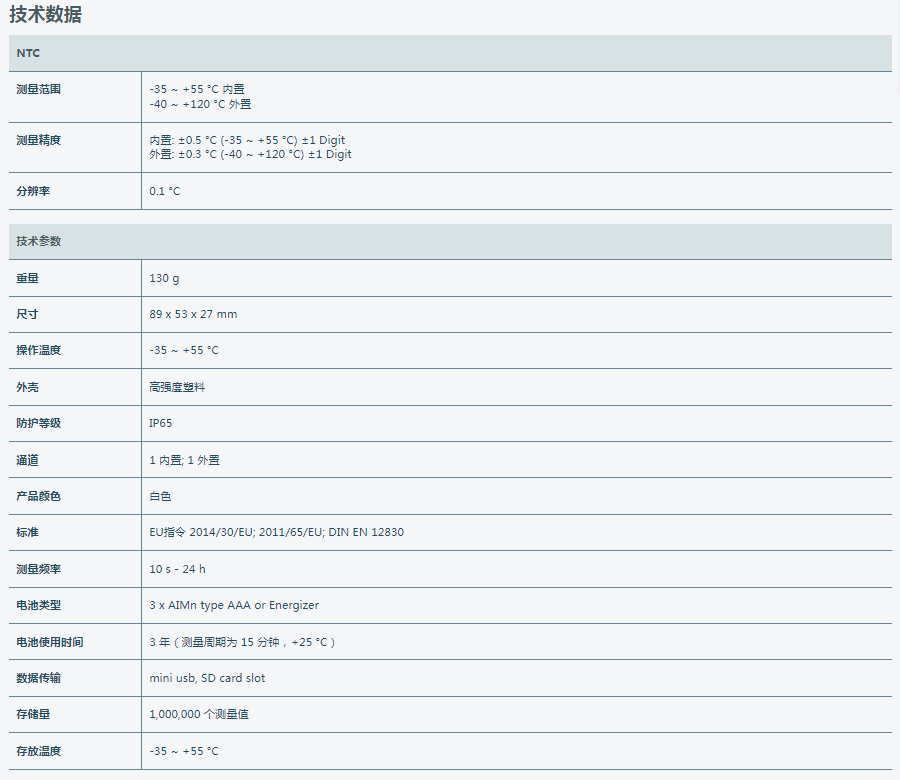The width and height of the screenshot is (900, 780).
Task: Click the -40 ~ +120 °C 外置 range text
Action: (200, 104)
